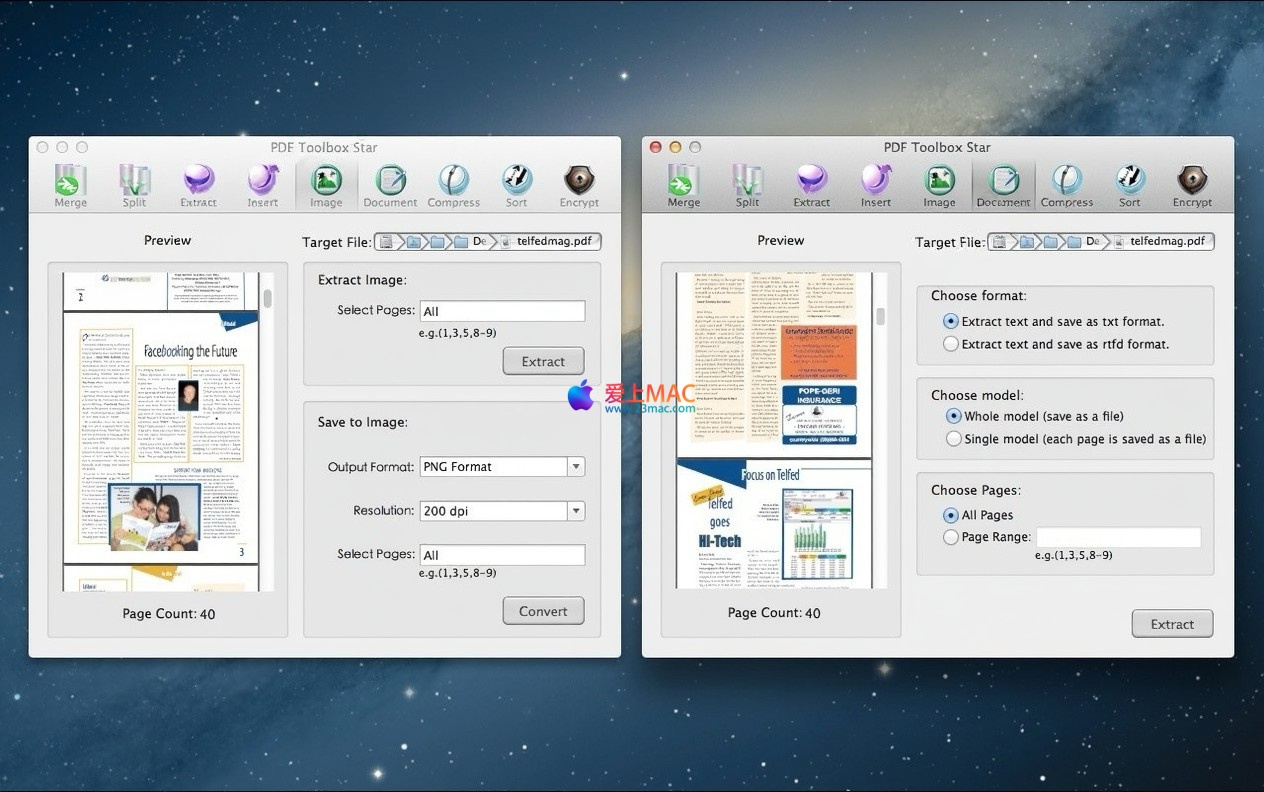The image size is (1264, 792).
Task: Click the Merge icon in left window
Action: pos(70,185)
